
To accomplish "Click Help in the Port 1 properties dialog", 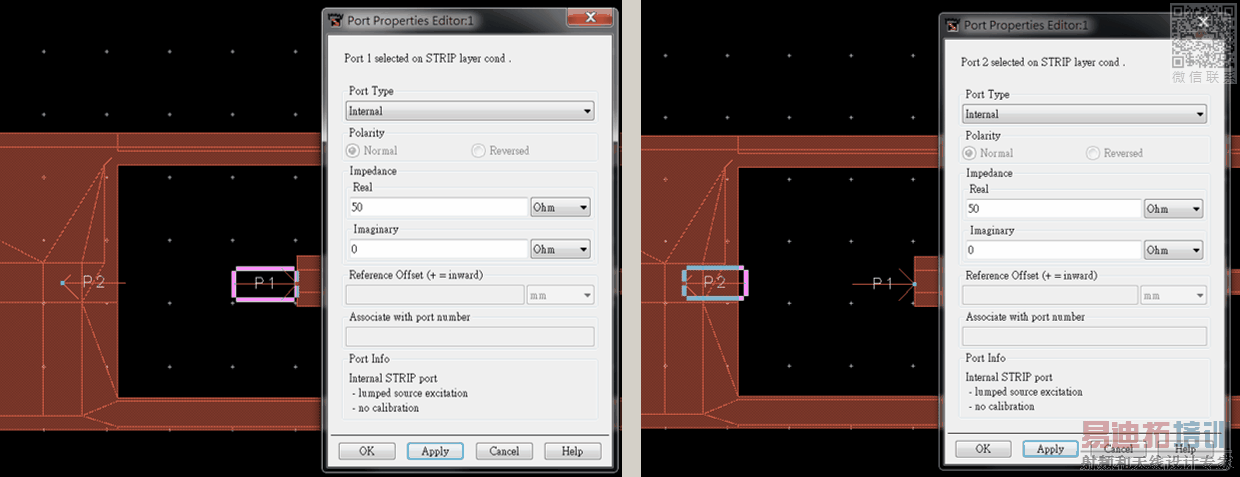I will tap(572, 451).
